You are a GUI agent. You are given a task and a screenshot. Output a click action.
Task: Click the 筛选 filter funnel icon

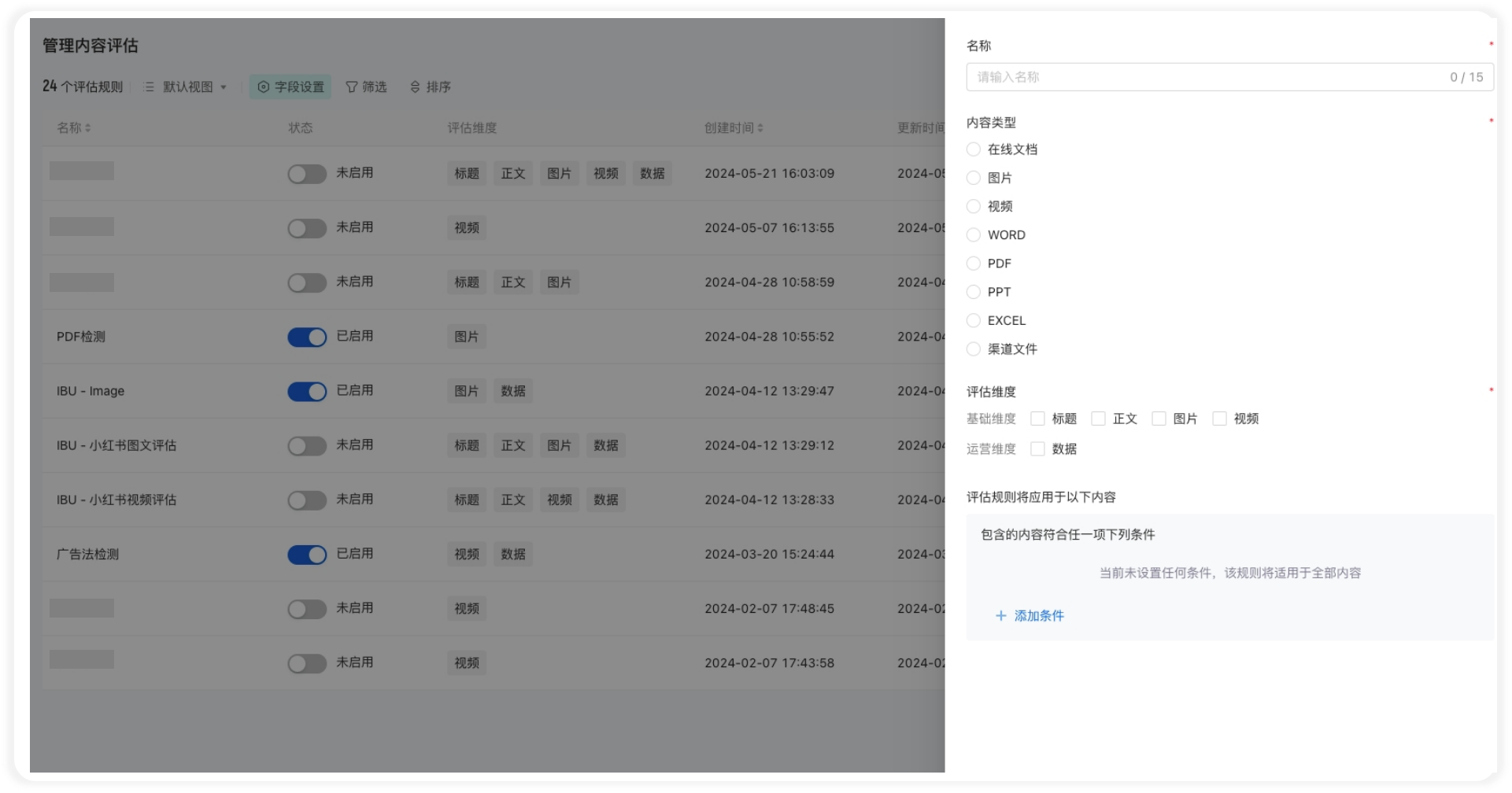[352, 87]
